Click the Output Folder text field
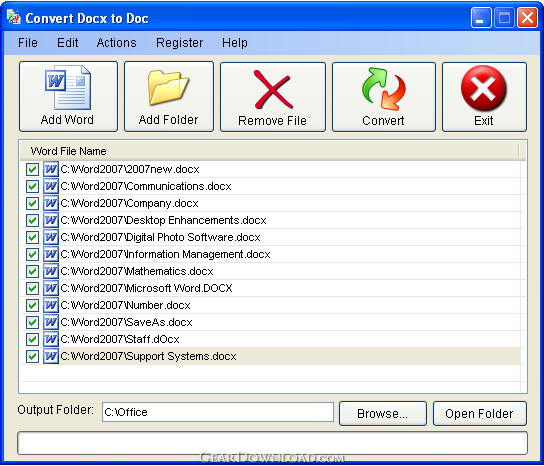544x466 pixels. point(218,412)
